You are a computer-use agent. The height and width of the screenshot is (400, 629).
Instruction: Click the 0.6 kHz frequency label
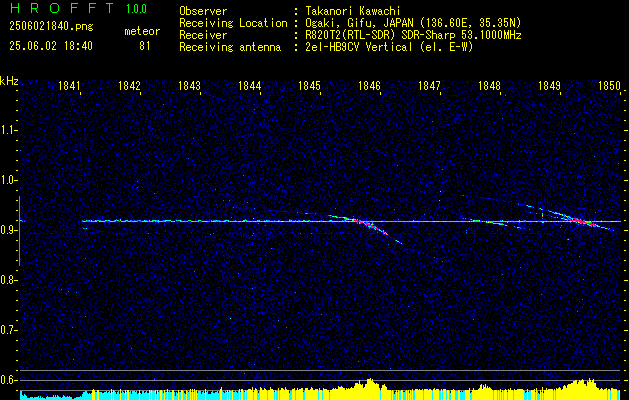8,380
